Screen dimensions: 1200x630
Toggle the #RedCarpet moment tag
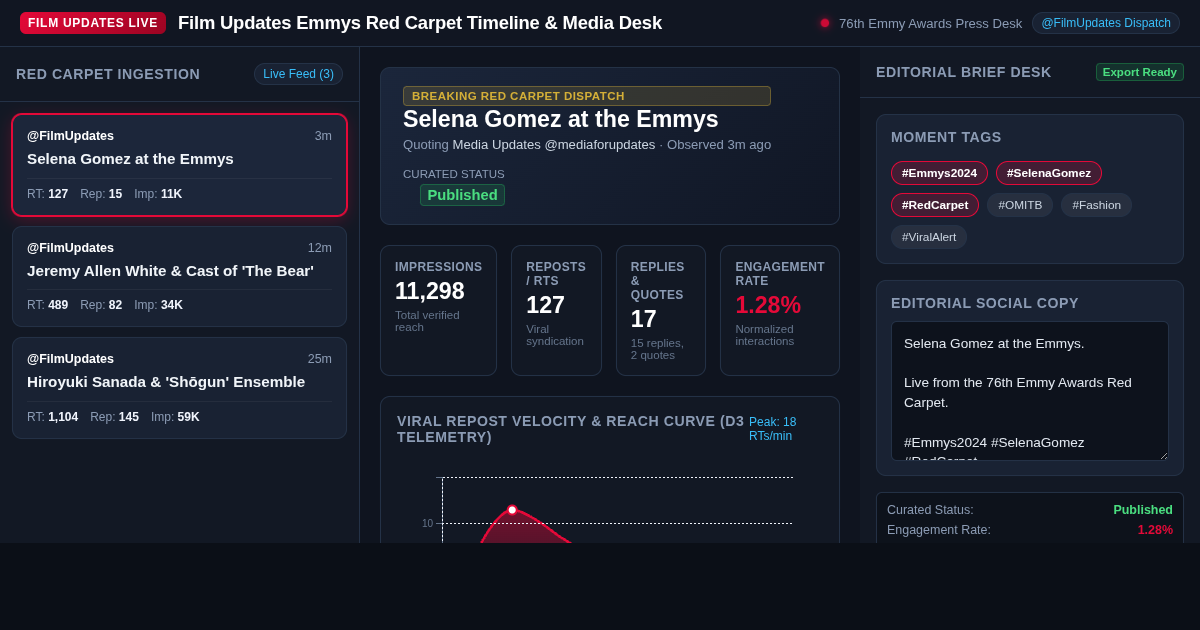click(935, 205)
